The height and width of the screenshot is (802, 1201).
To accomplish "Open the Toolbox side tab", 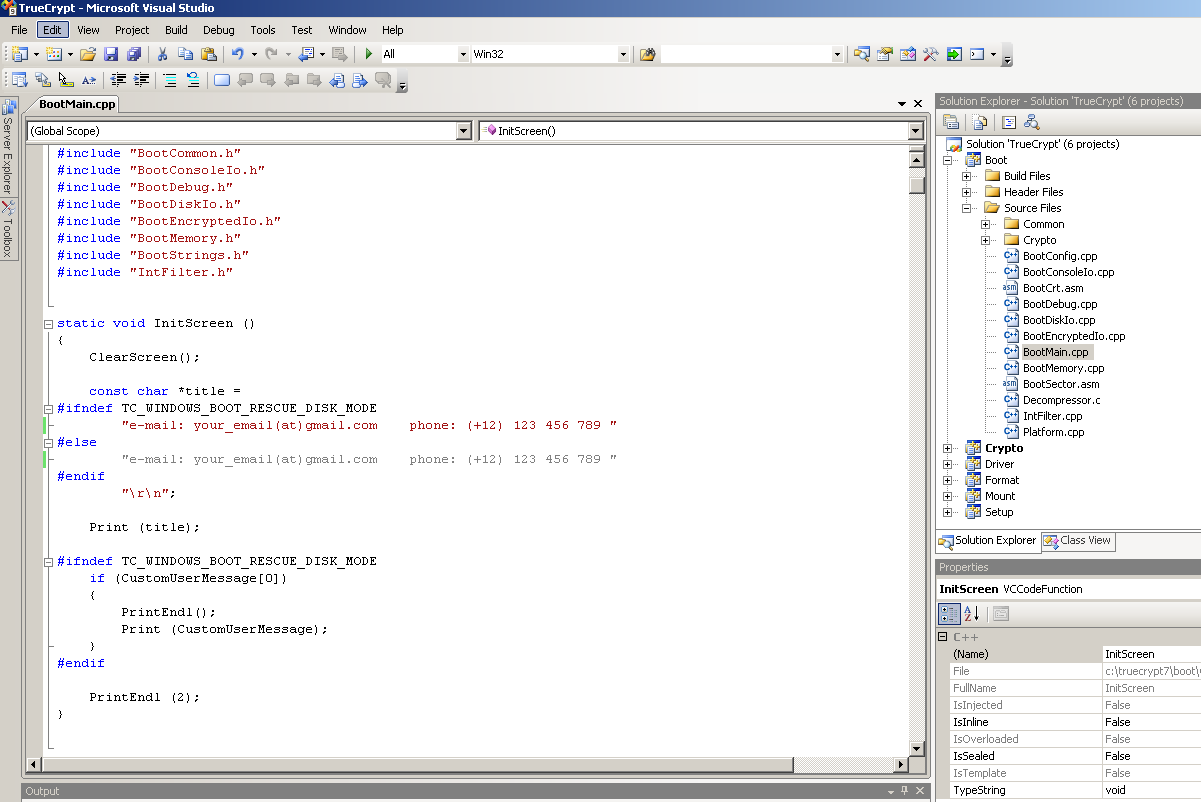I will click(x=8, y=229).
